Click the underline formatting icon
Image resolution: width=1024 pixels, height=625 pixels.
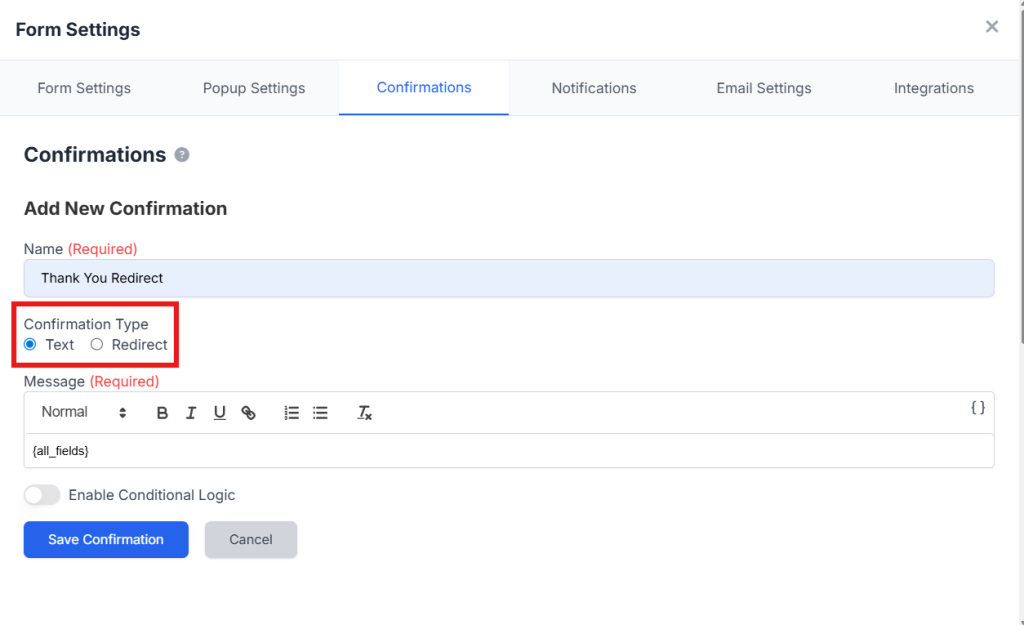220,413
